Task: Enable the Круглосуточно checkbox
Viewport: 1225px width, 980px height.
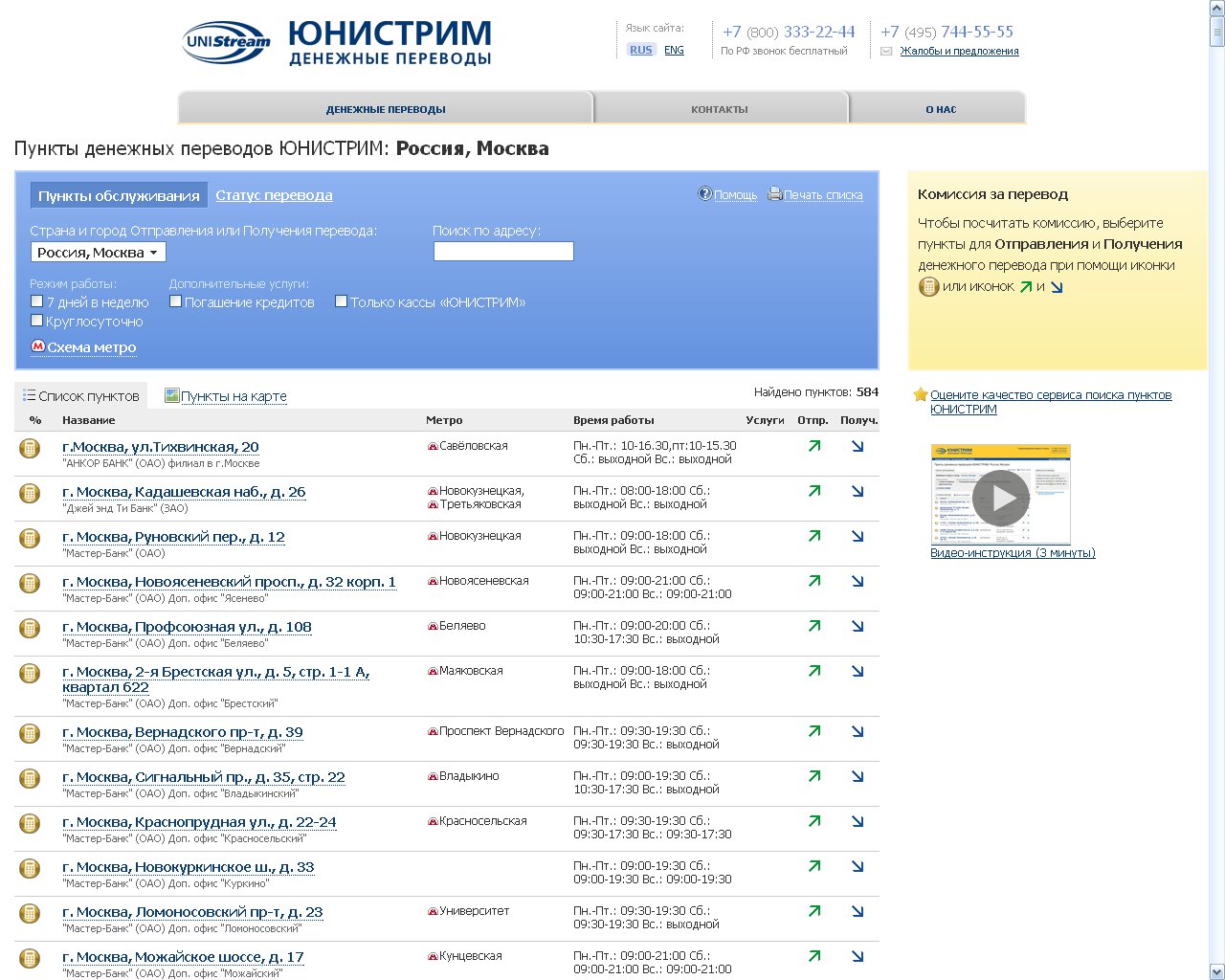Action: tap(37, 321)
